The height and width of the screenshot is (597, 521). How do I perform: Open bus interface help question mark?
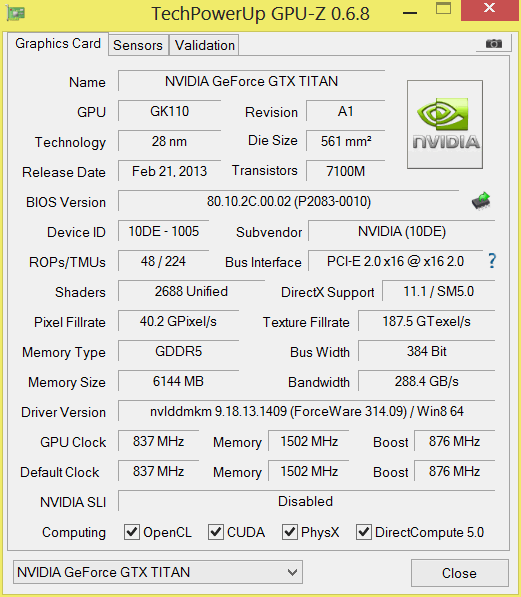point(492,261)
